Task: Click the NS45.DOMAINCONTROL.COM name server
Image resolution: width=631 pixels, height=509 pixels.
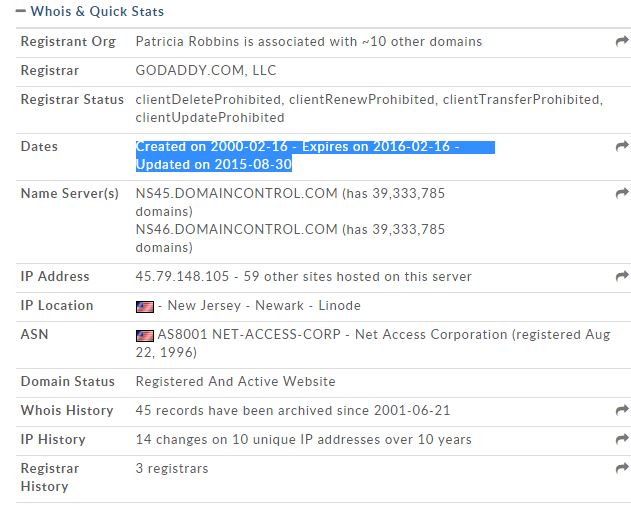Action: [236, 194]
